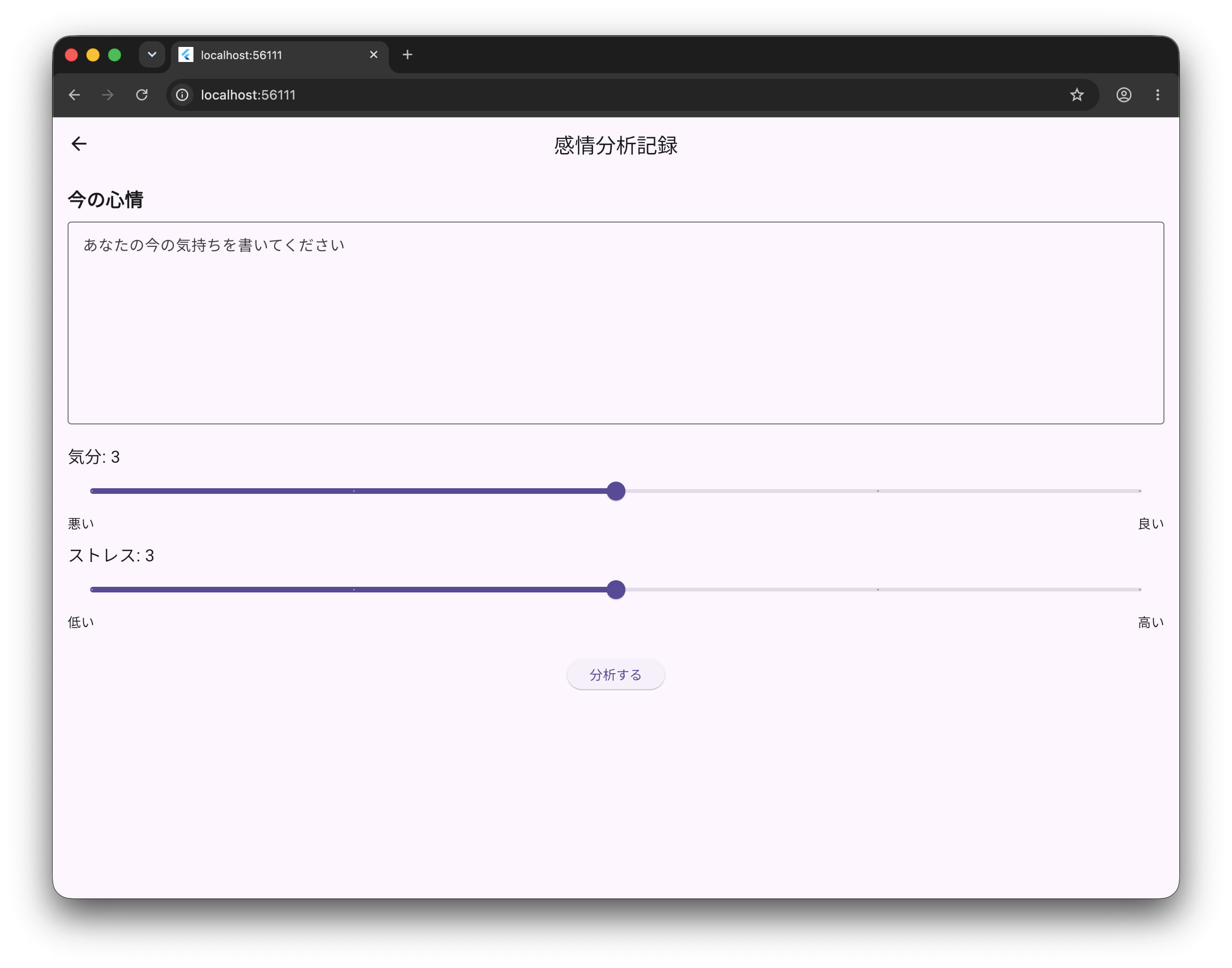Go back with browser back arrow
The width and height of the screenshot is (1232, 968).
click(x=74, y=95)
